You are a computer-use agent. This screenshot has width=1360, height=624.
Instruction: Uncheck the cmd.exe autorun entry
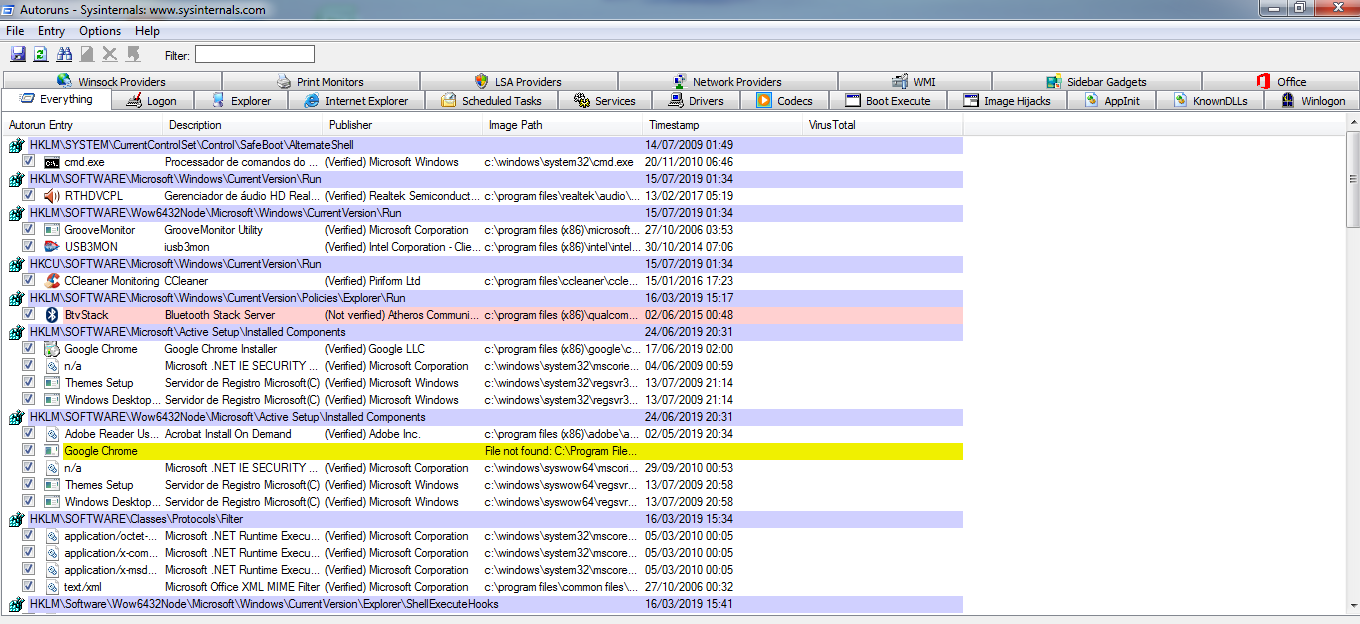pyautogui.click(x=29, y=162)
